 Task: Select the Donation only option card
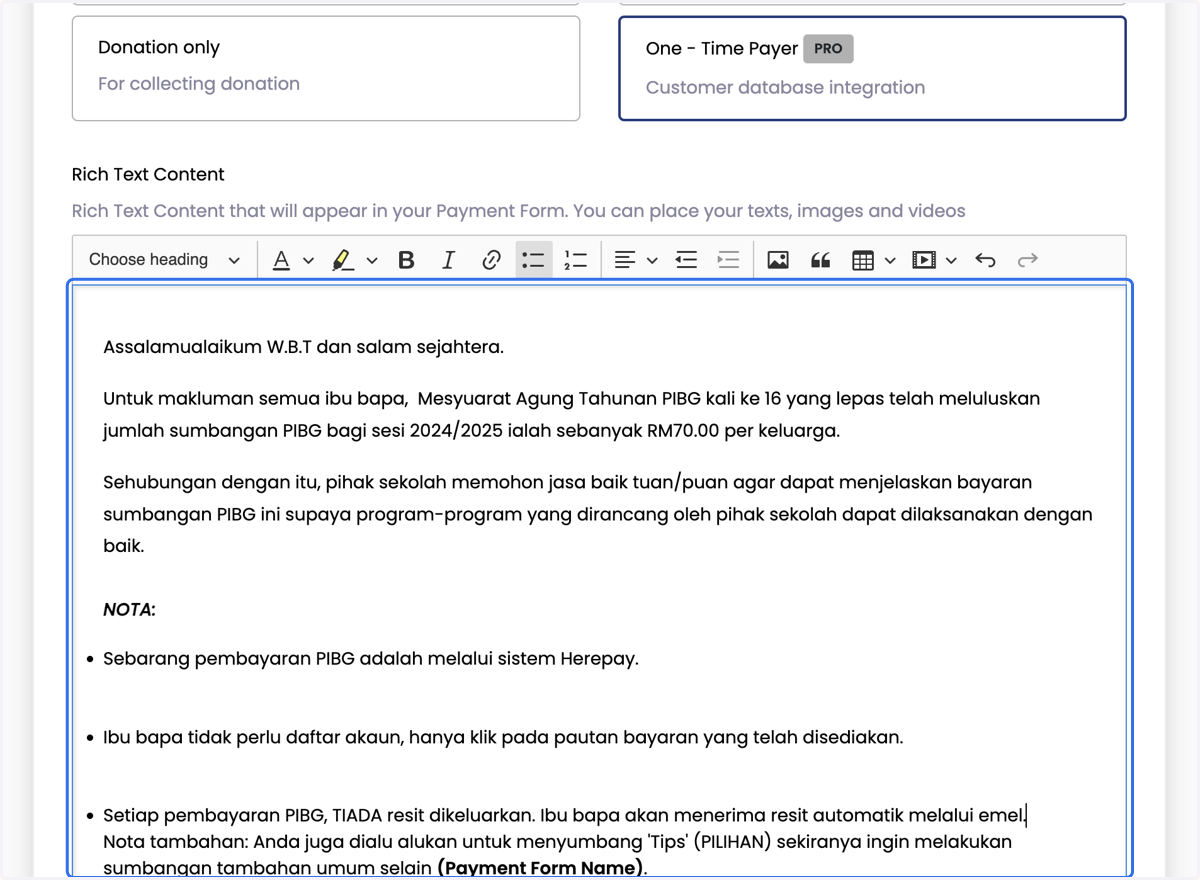click(326, 68)
